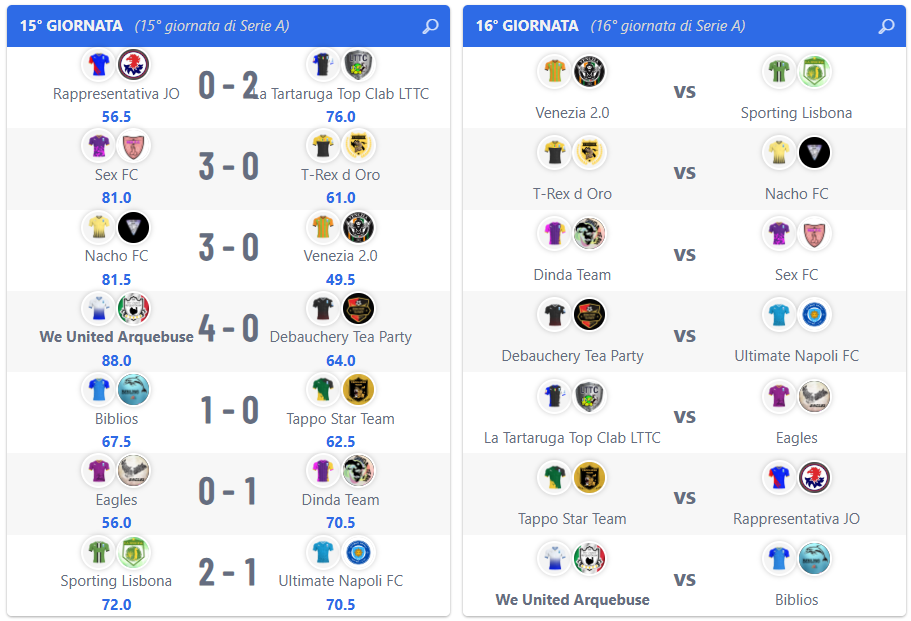Click the Dinda Team crest in 16° Giornata
Image resolution: width=911 pixels, height=621 pixels.
590,234
